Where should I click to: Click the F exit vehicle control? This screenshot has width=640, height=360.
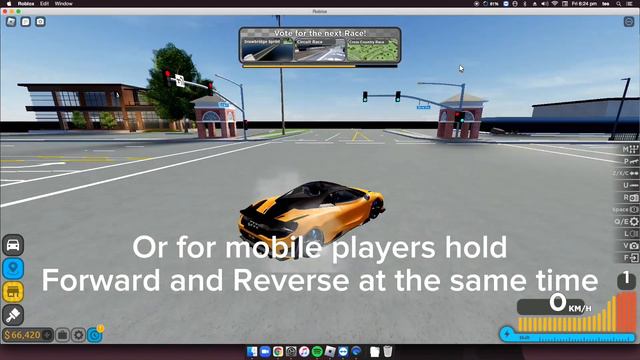coord(631,258)
